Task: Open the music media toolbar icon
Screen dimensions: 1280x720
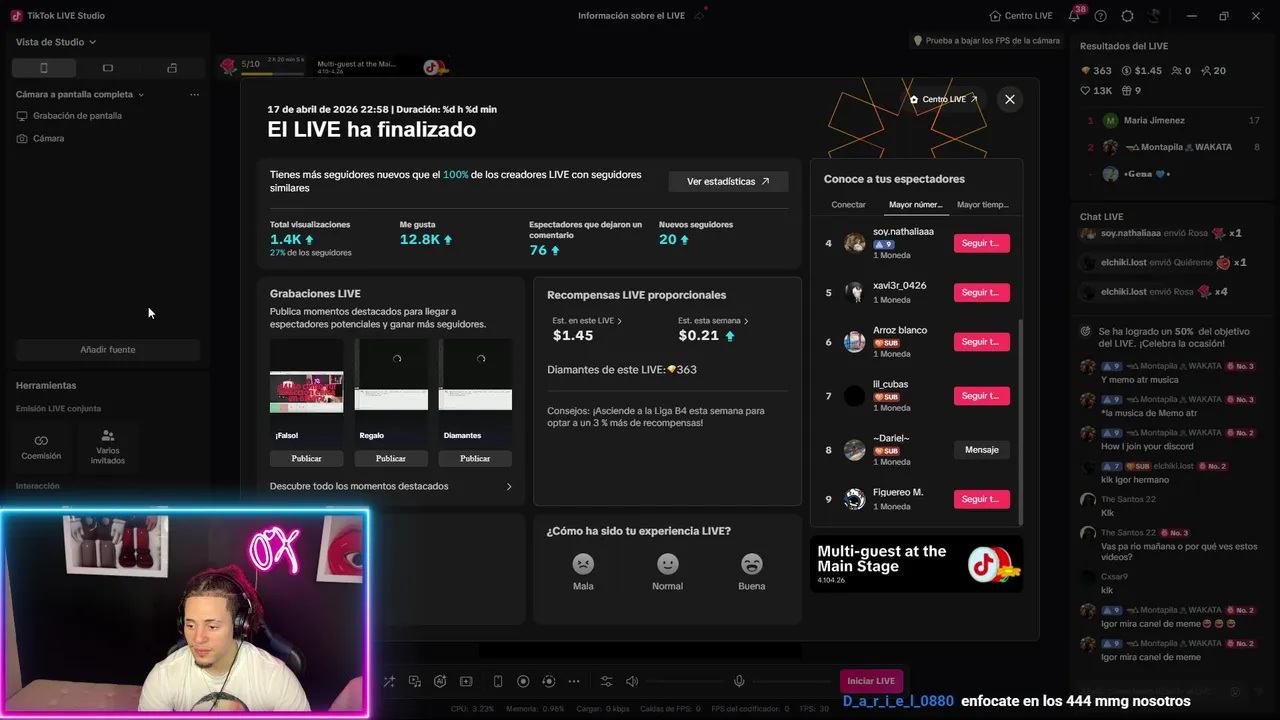Action: pyautogui.click(x=415, y=681)
